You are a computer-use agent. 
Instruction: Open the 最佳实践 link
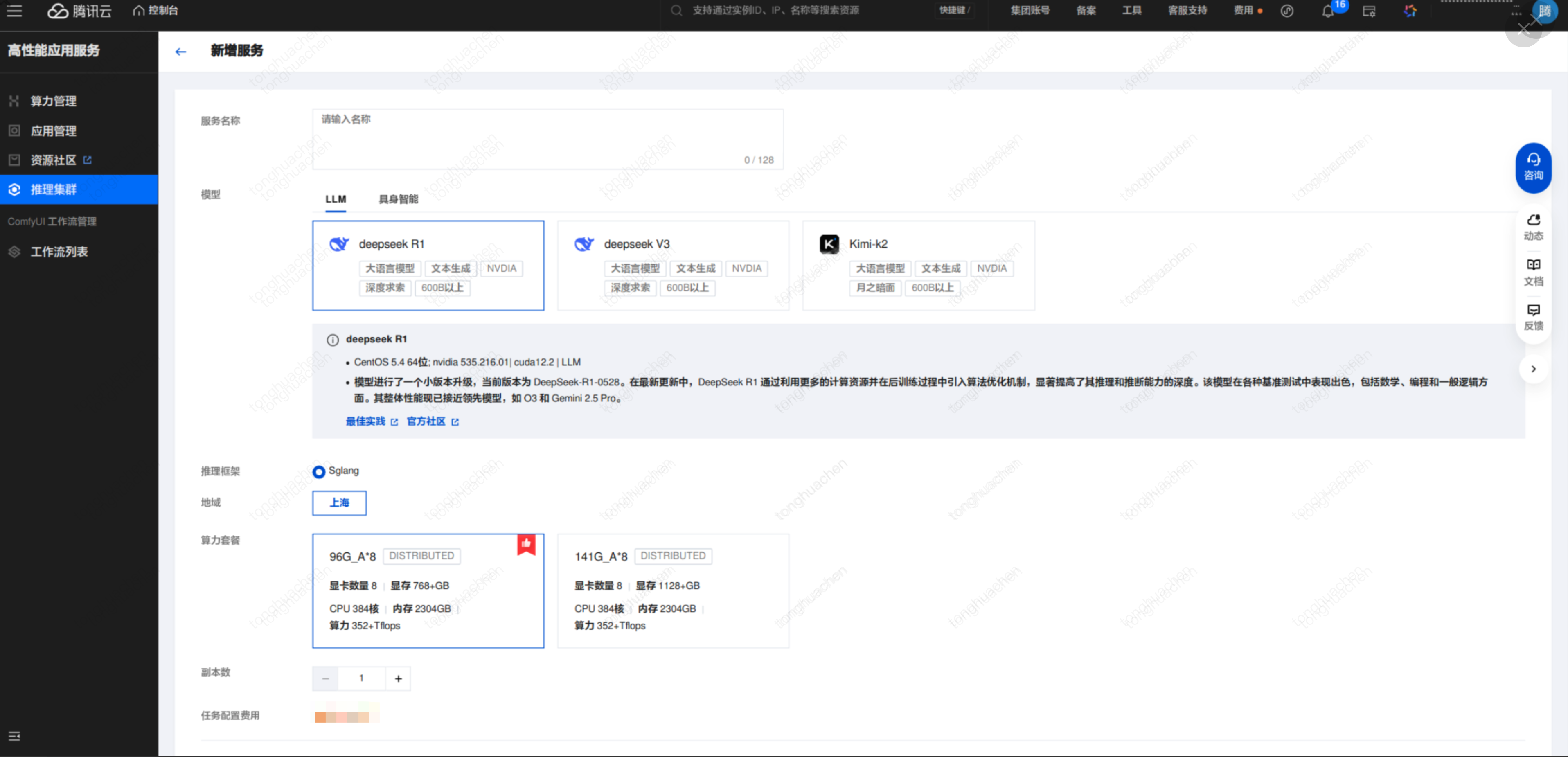tap(366, 421)
